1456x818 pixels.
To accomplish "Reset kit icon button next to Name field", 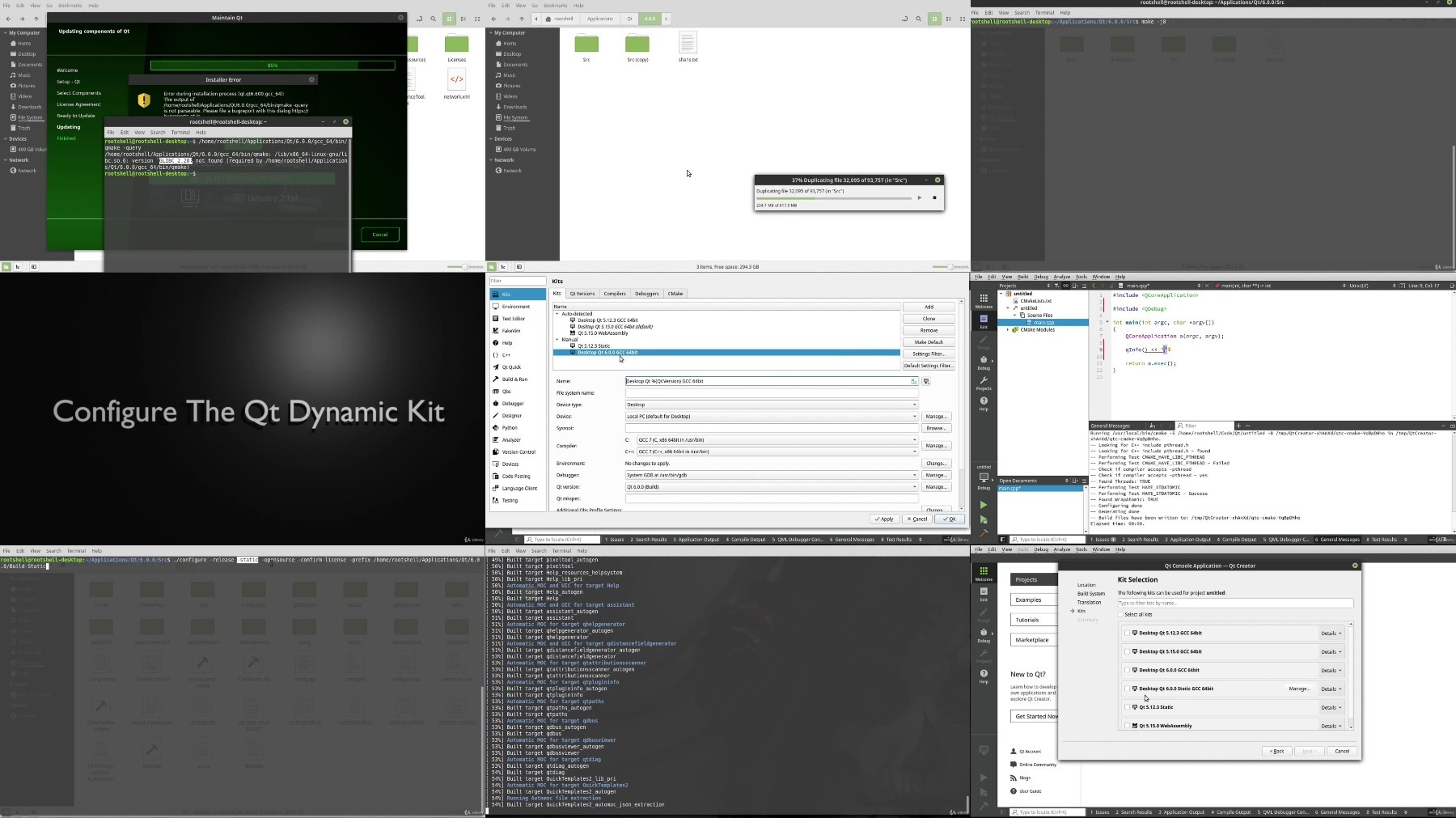I will [926, 381].
